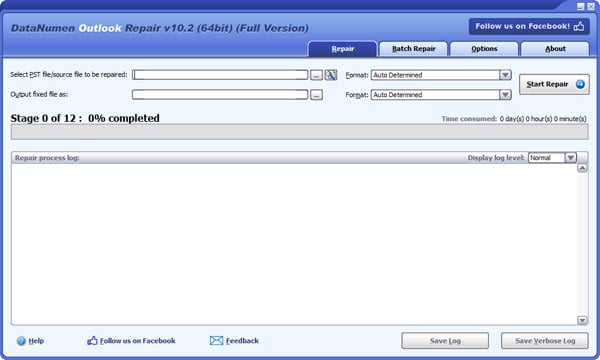
Task: Open the Display log level dropdown
Action: [x=571, y=158]
